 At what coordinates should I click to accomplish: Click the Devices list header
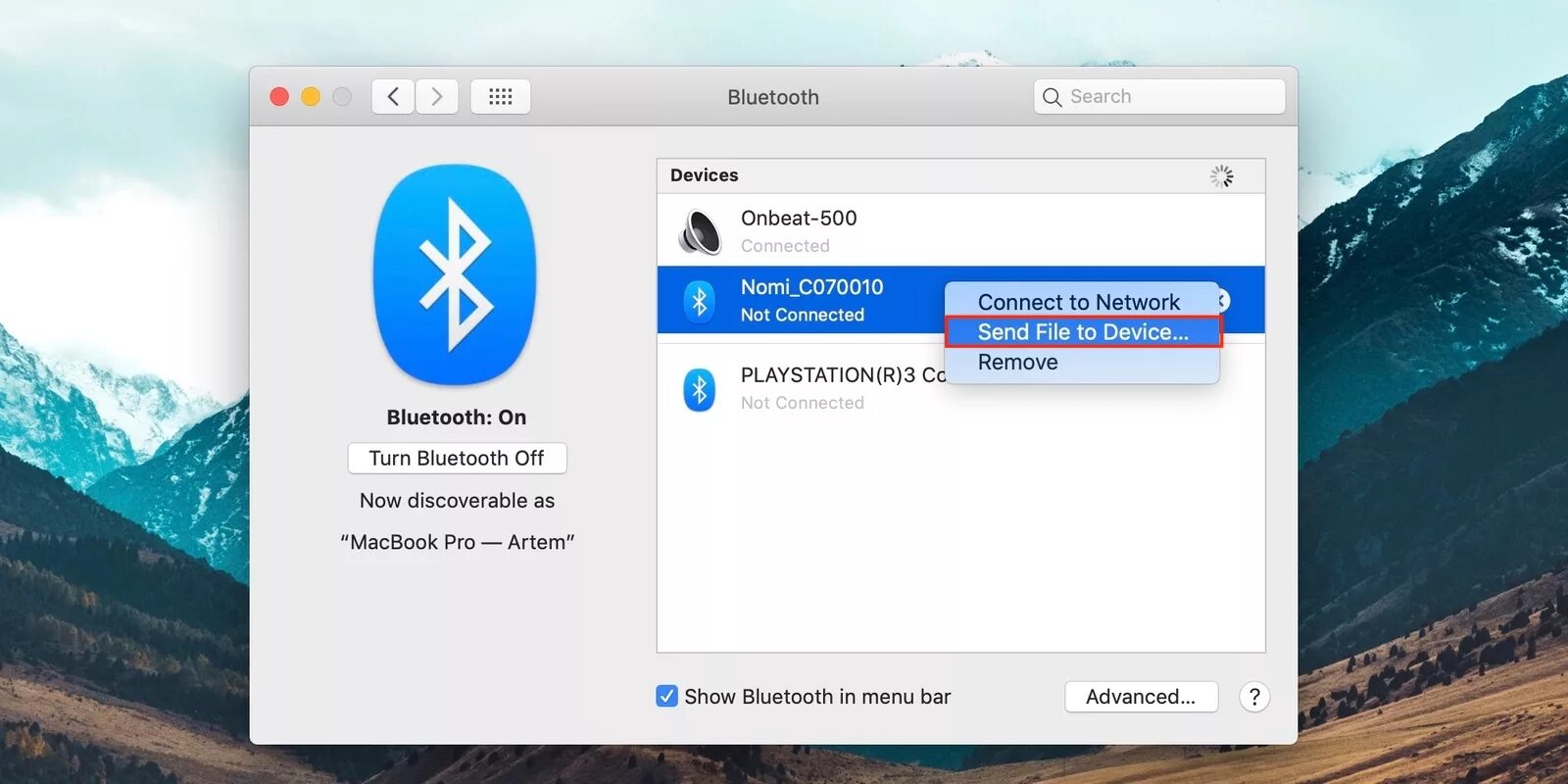click(x=960, y=175)
